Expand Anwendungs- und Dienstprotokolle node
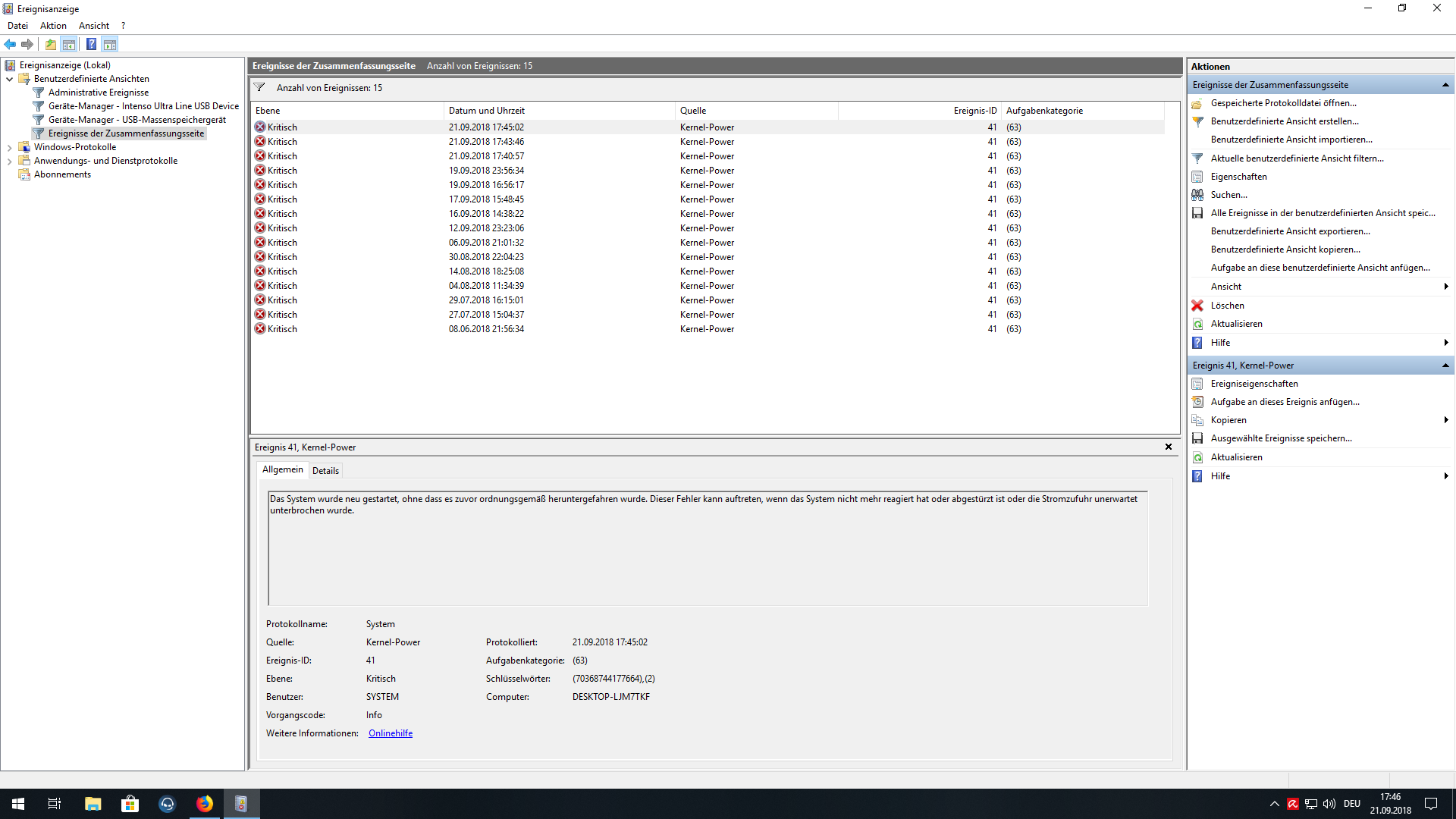Viewport: 1456px width, 819px height. (x=9, y=161)
